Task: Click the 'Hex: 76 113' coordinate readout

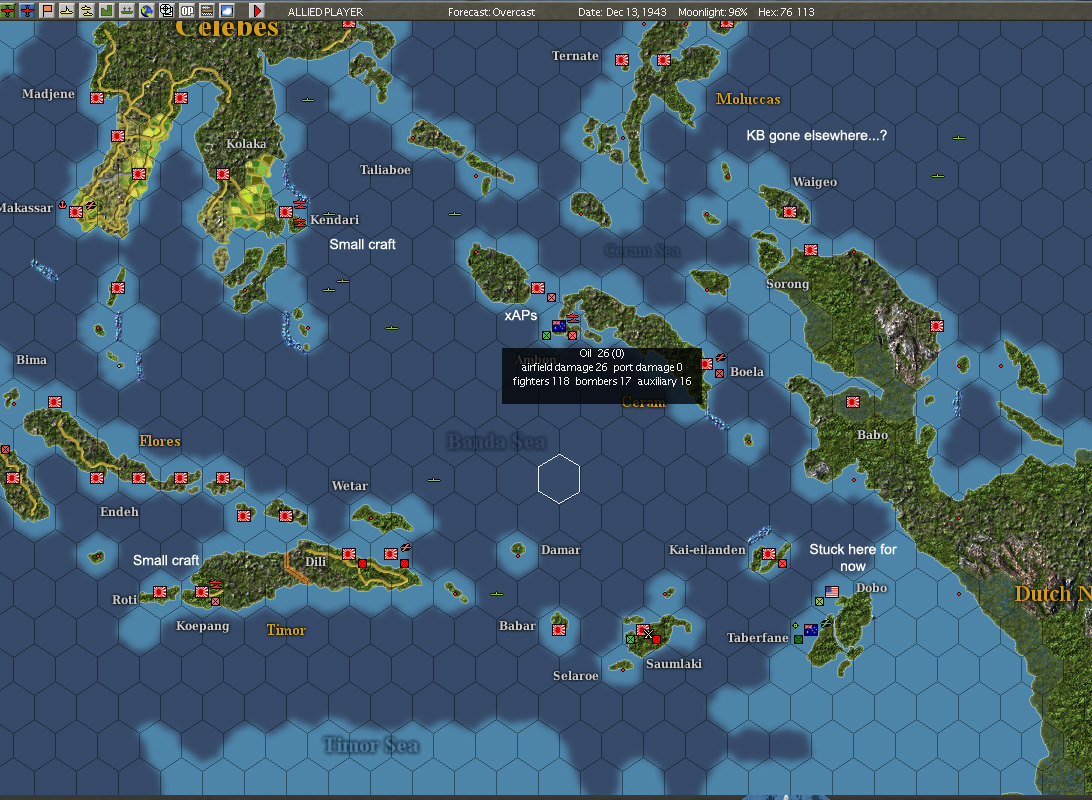Action: click(786, 12)
